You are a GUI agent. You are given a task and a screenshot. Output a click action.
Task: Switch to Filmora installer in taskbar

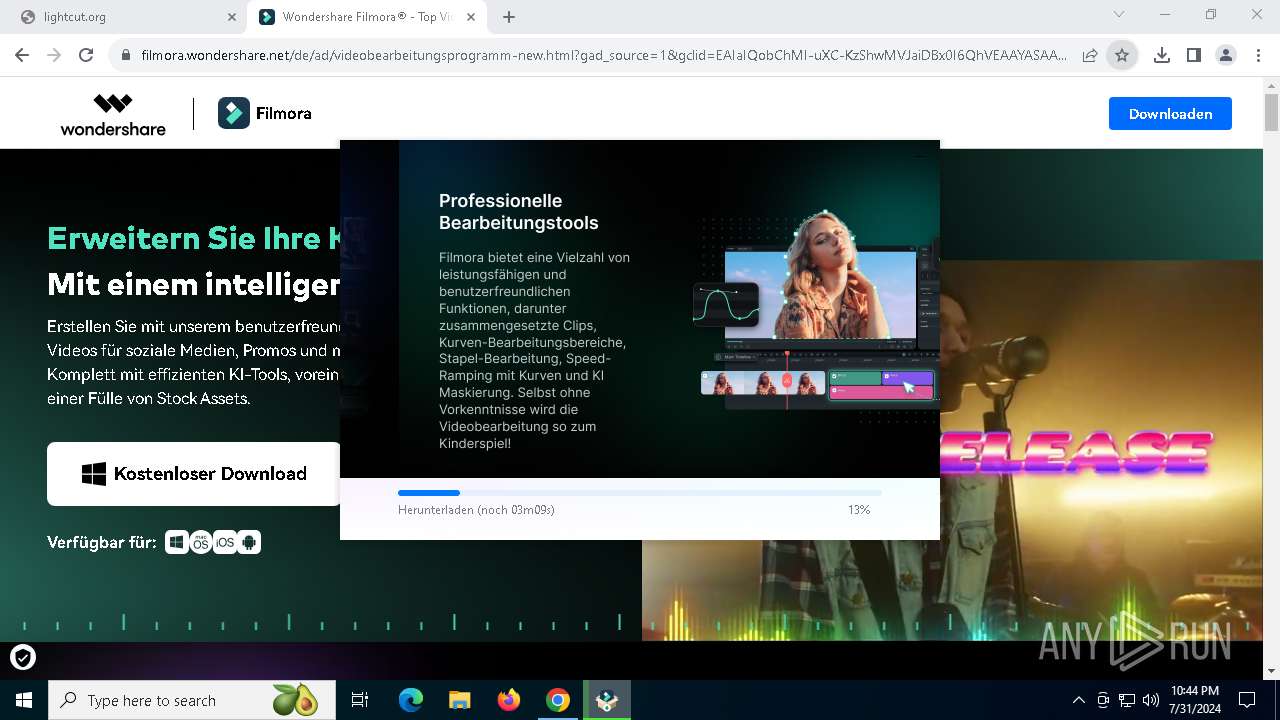(x=607, y=700)
